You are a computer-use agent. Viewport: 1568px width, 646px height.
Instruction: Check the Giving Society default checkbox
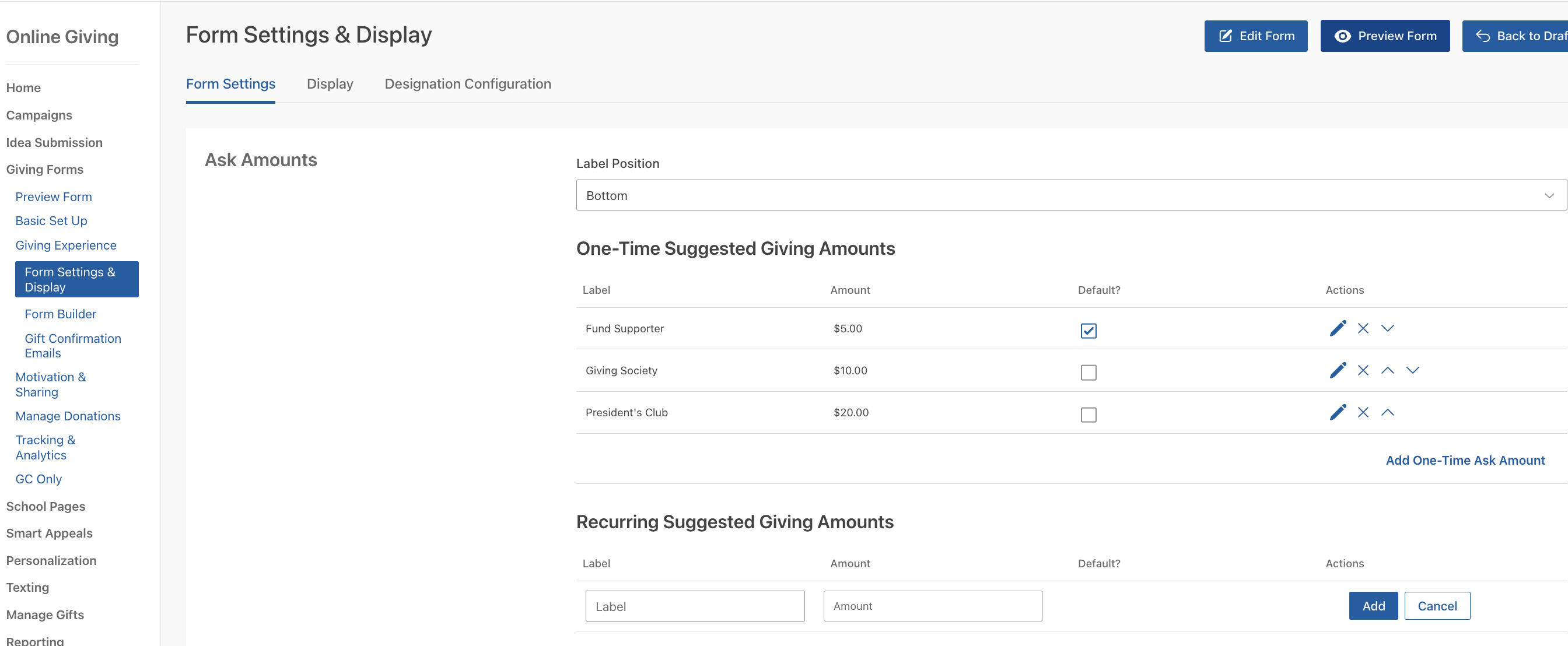[1088, 373]
